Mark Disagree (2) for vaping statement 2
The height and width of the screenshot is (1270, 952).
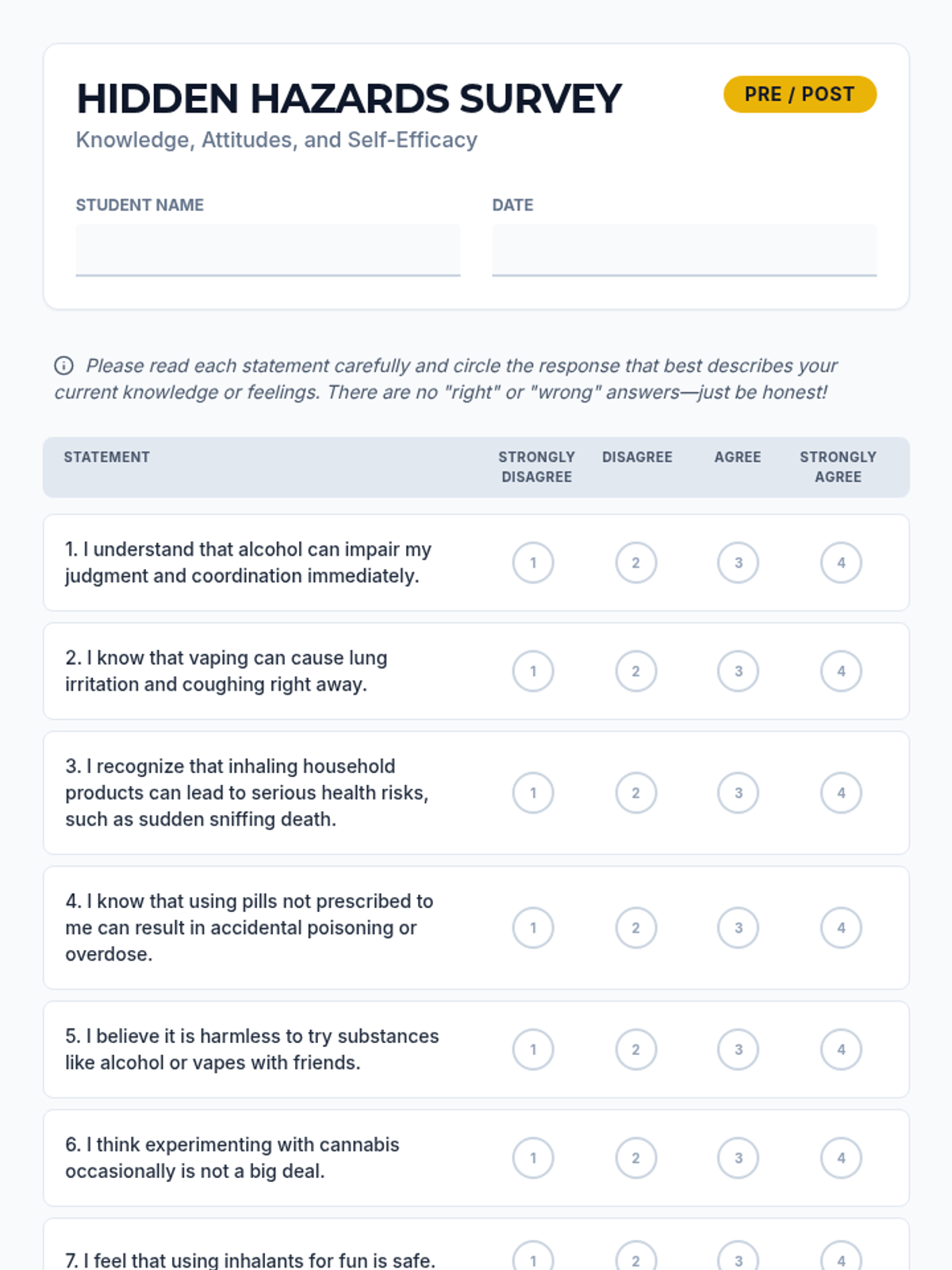[635, 672]
